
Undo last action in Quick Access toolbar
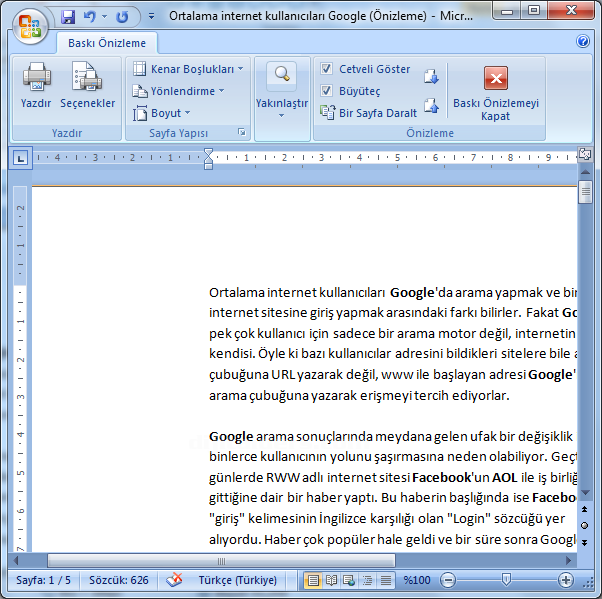point(90,17)
